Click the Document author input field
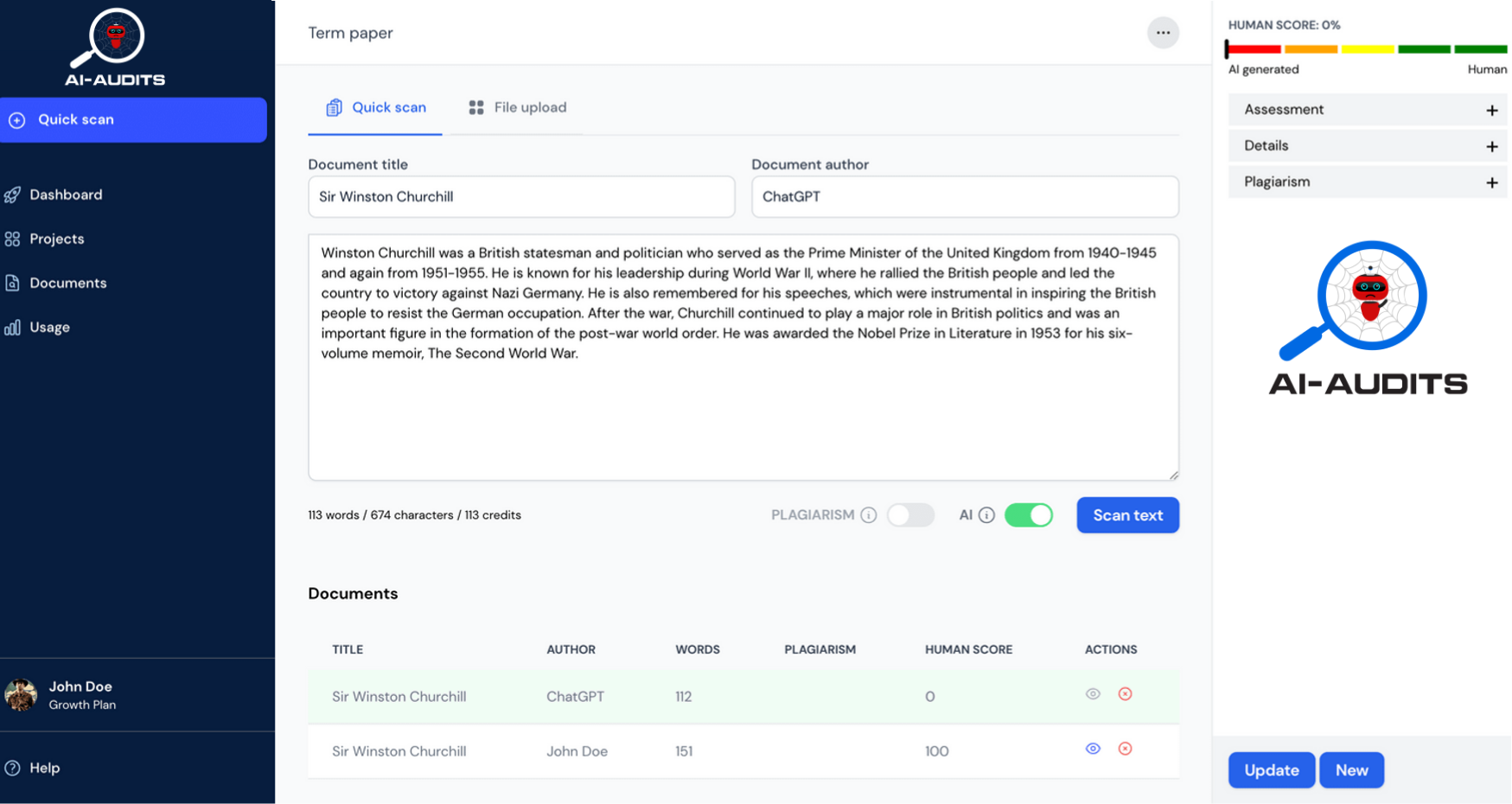The height and width of the screenshot is (804, 1512). pyautogui.click(x=965, y=197)
